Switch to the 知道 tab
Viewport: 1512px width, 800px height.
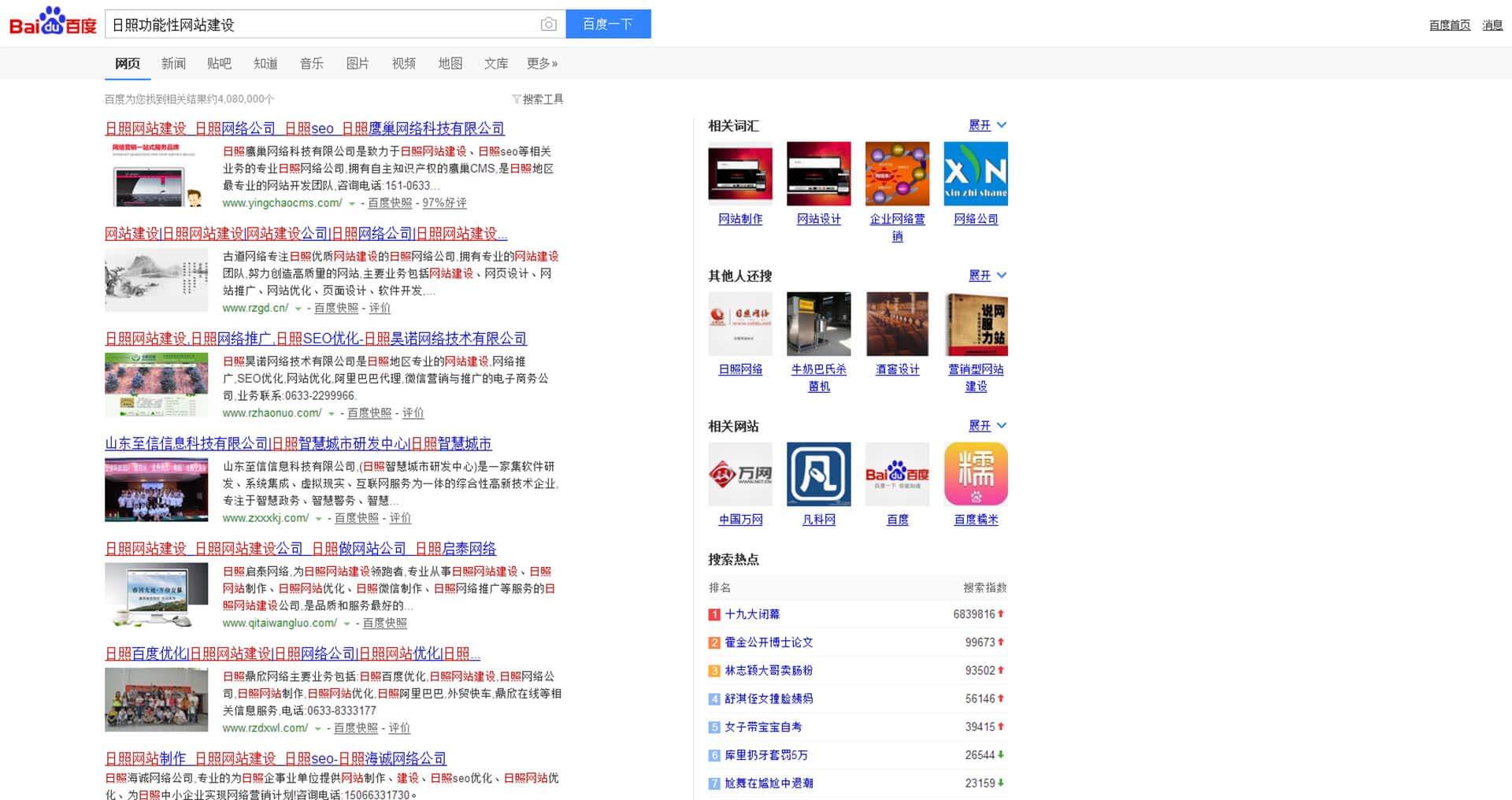[x=265, y=63]
